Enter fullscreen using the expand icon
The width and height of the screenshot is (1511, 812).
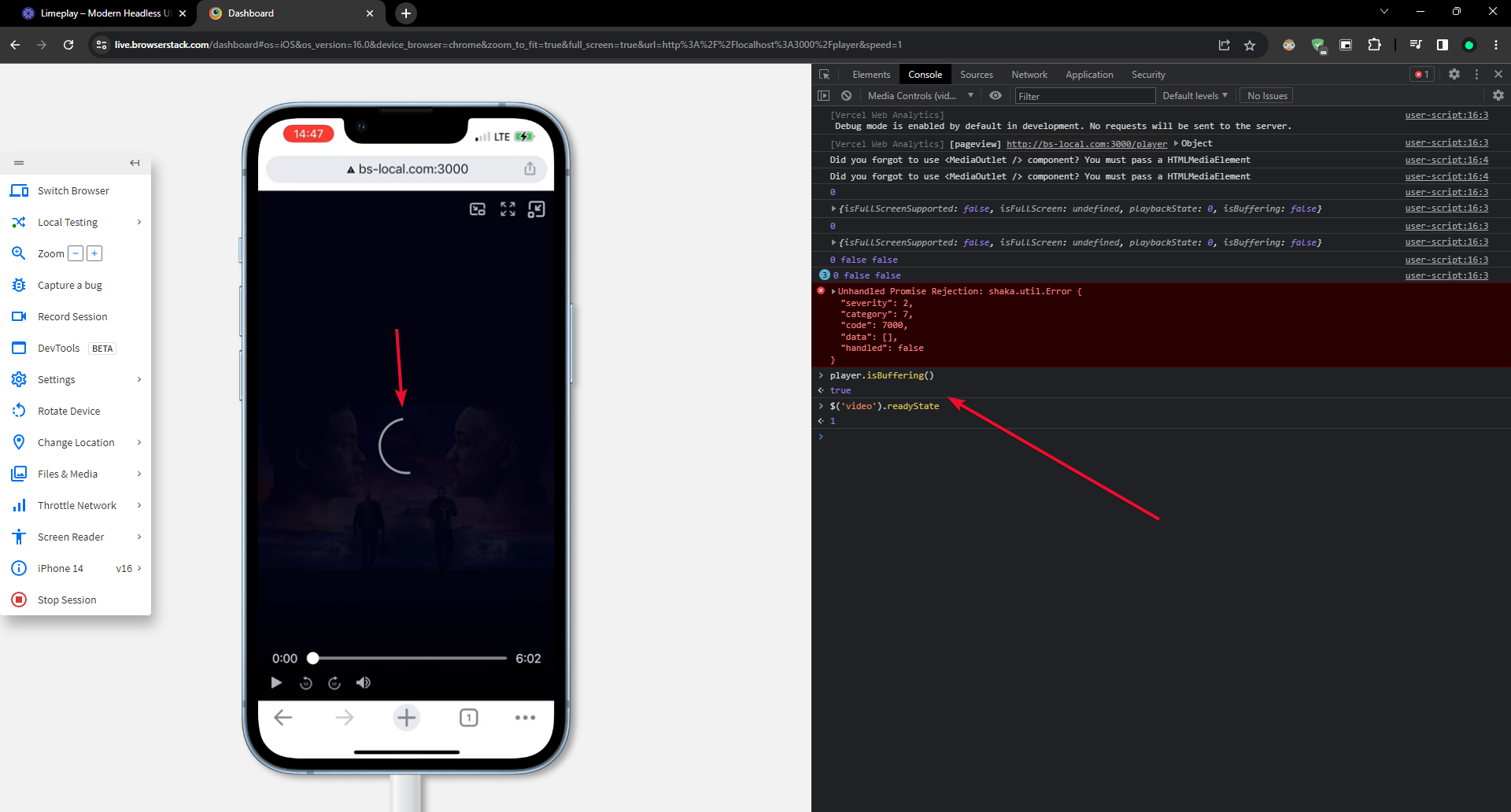point(508,209)
